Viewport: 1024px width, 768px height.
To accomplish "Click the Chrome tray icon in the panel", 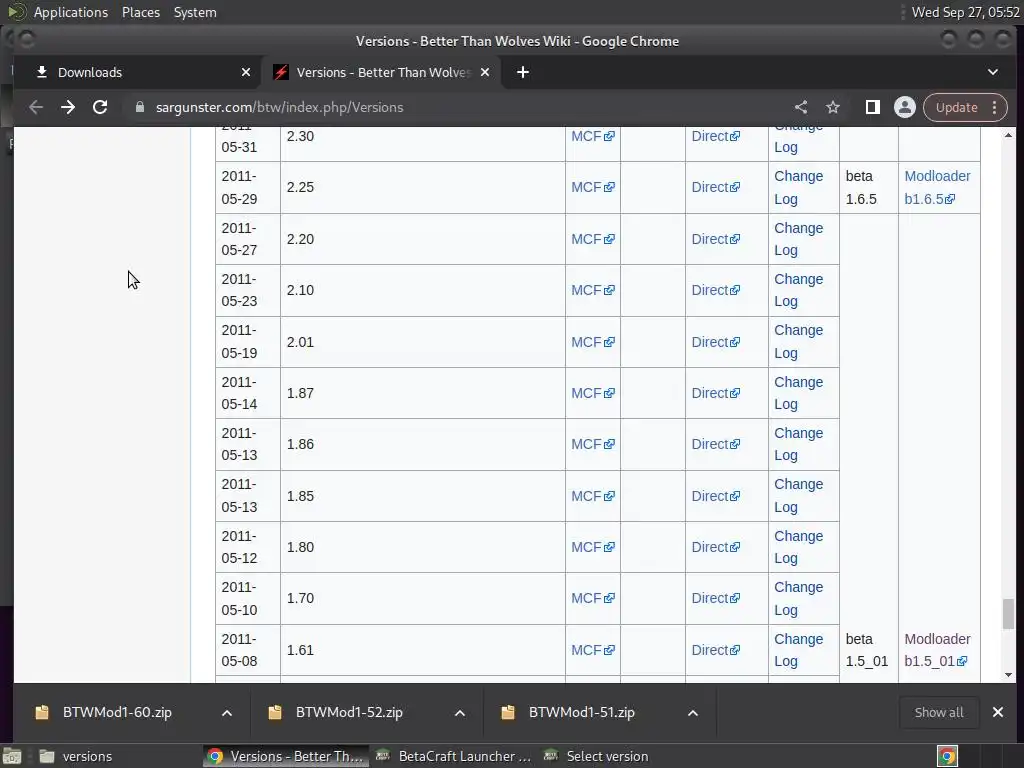I will (x=948, y=756).
